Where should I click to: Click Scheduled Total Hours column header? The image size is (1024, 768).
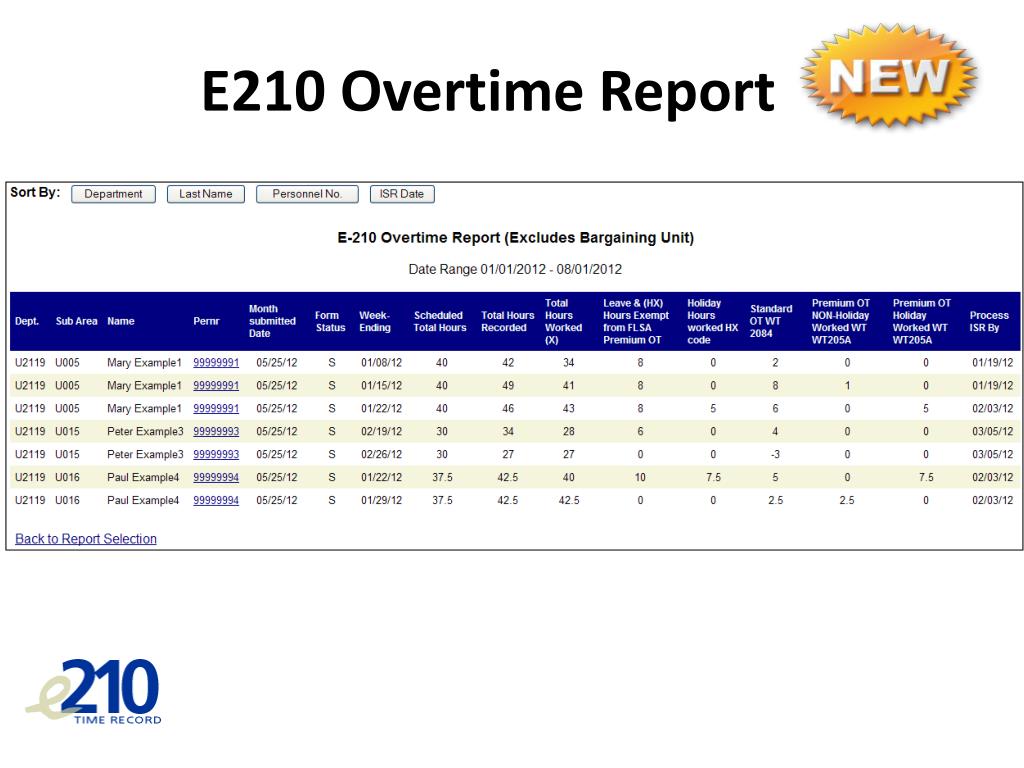tap(440, 321)
